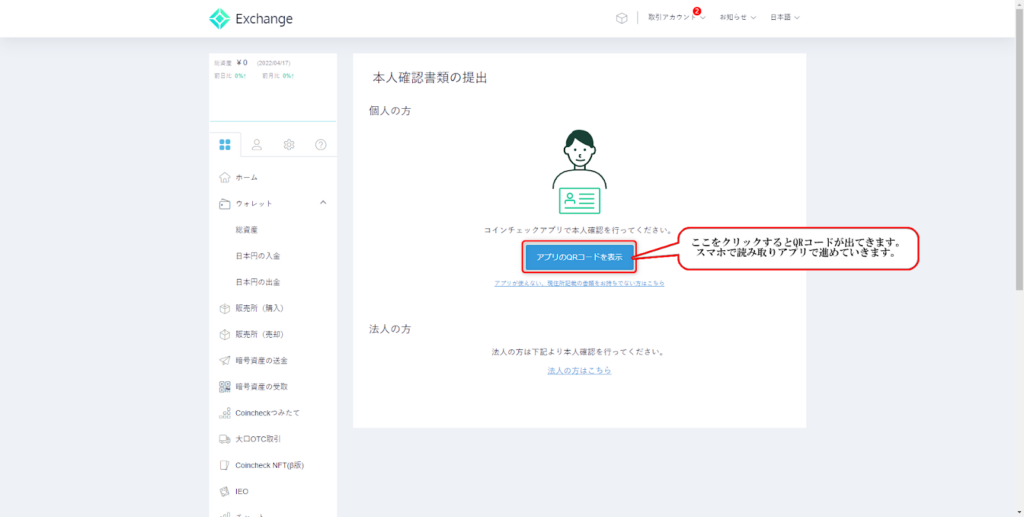Click the truck icon for 大口OTC取引
The height and width of the screenshot is (517, 1024).
tap(225, 439)
